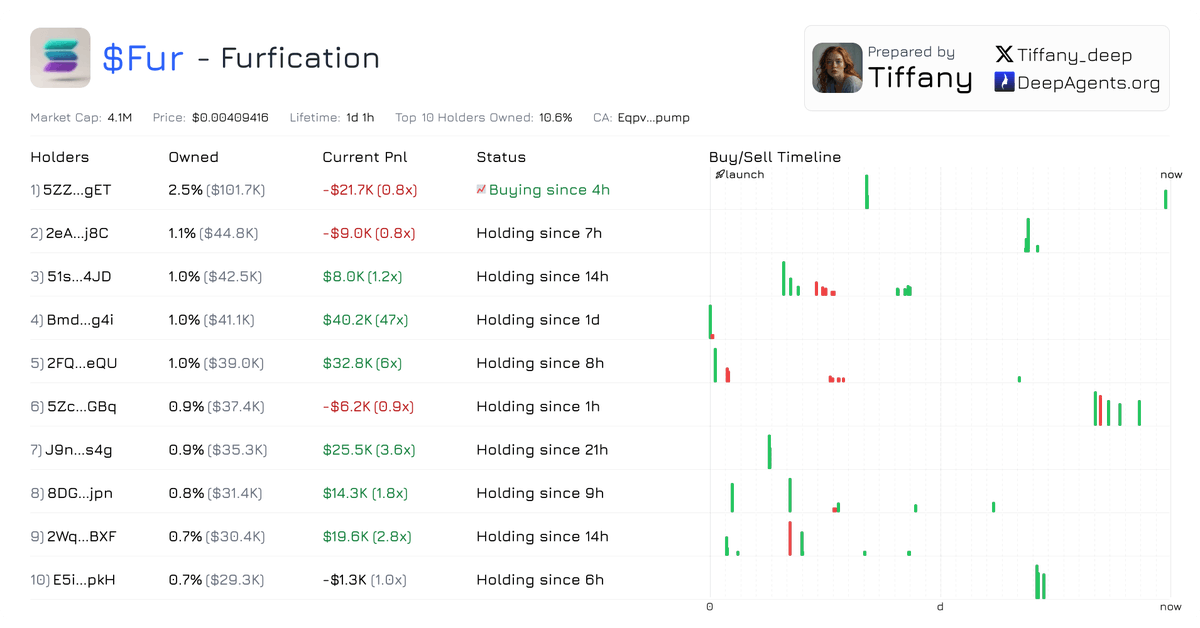
Task: Click the 0.7% ($29.3K) owned value
Action: click(216, 580)
